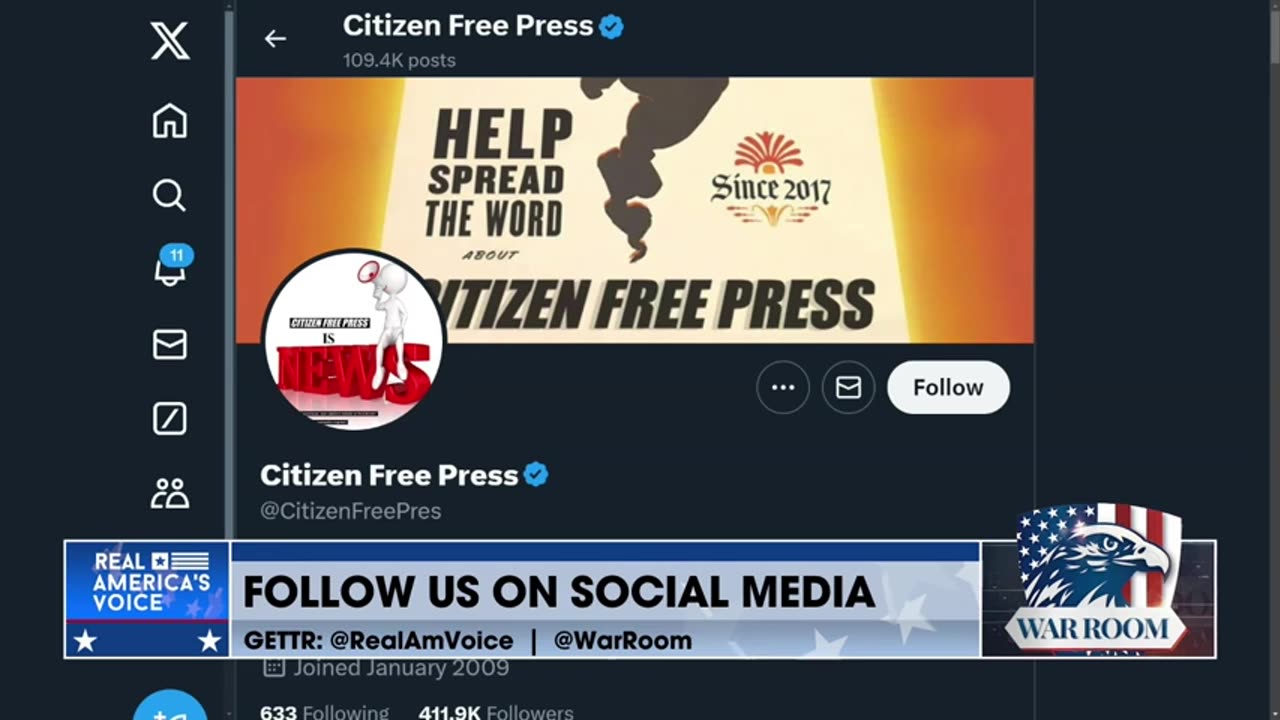The image size is (1280, 720).
Task: Click the verified badge in the header title
Action: 611,27
